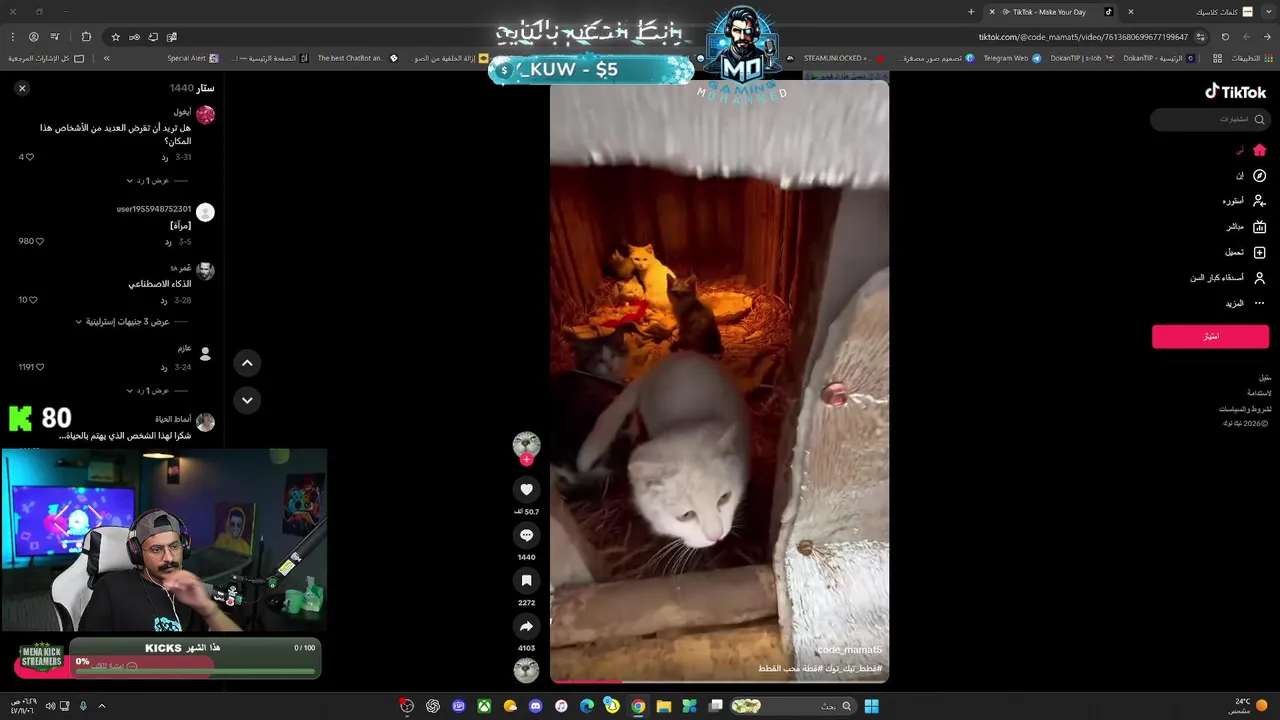Like the comment with 10 likes

33,300
